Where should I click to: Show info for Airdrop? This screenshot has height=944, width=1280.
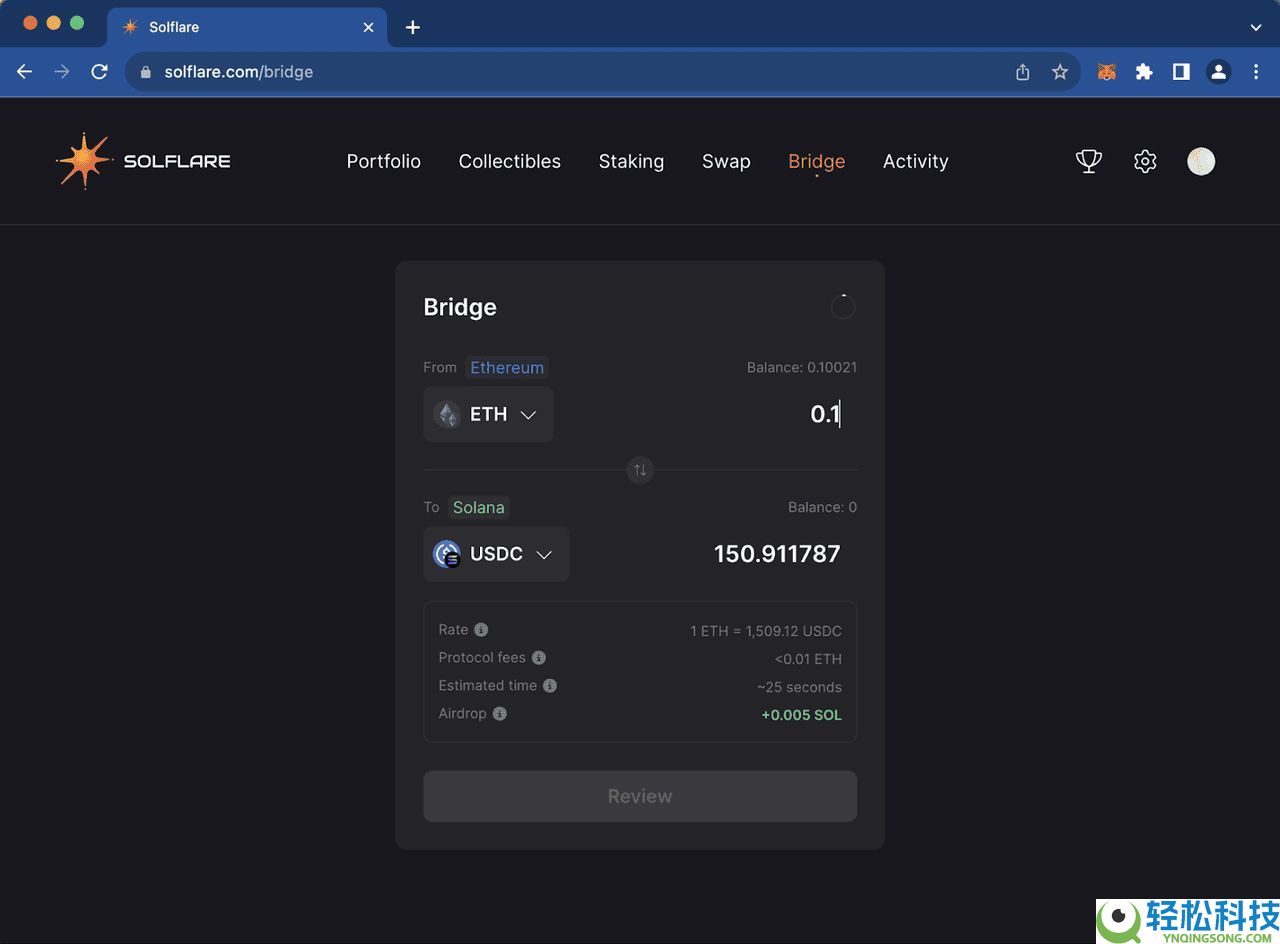[x=500, y=714]
